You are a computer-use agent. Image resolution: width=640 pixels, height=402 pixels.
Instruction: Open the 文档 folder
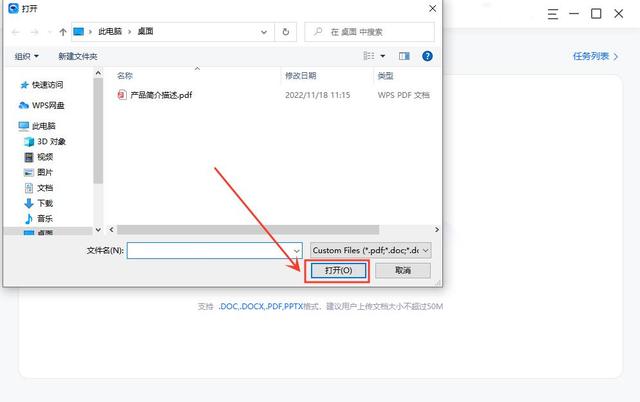39,188
